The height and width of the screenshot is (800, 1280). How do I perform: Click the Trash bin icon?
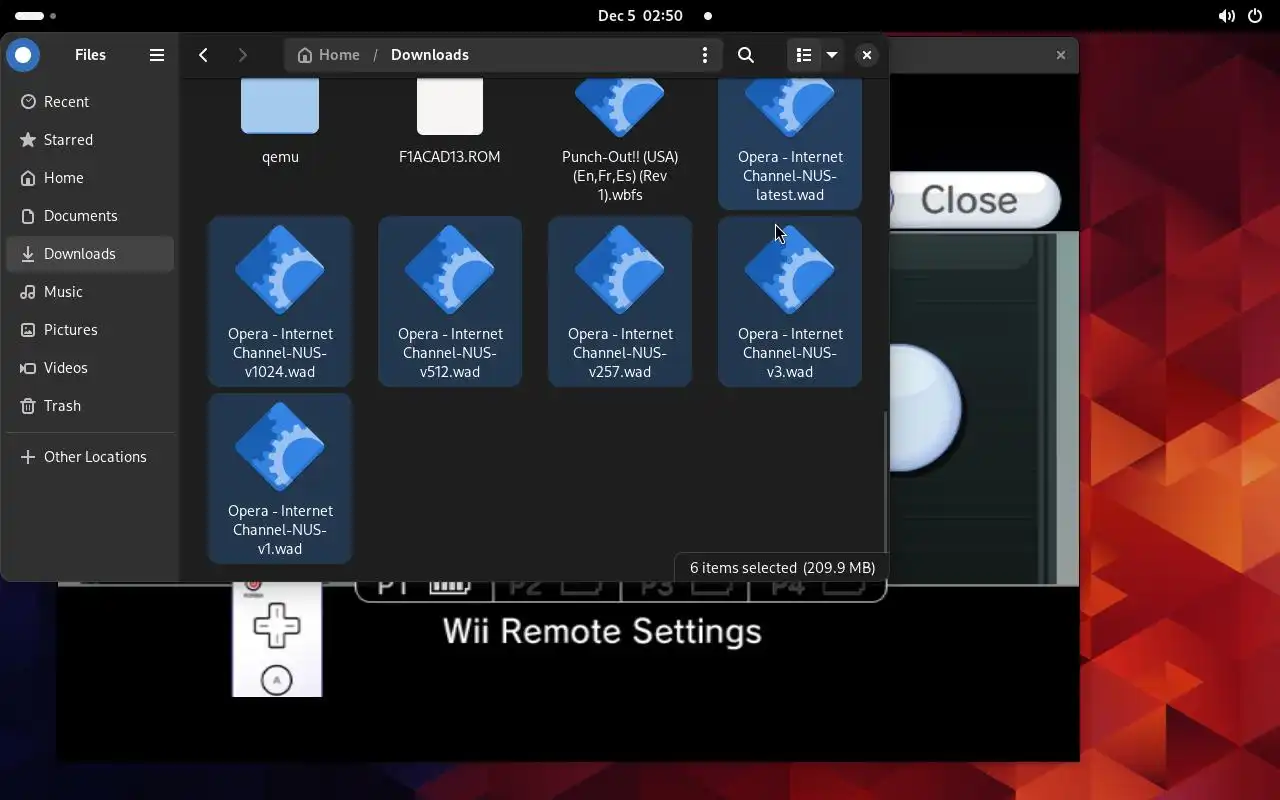(x=28, y=406)
